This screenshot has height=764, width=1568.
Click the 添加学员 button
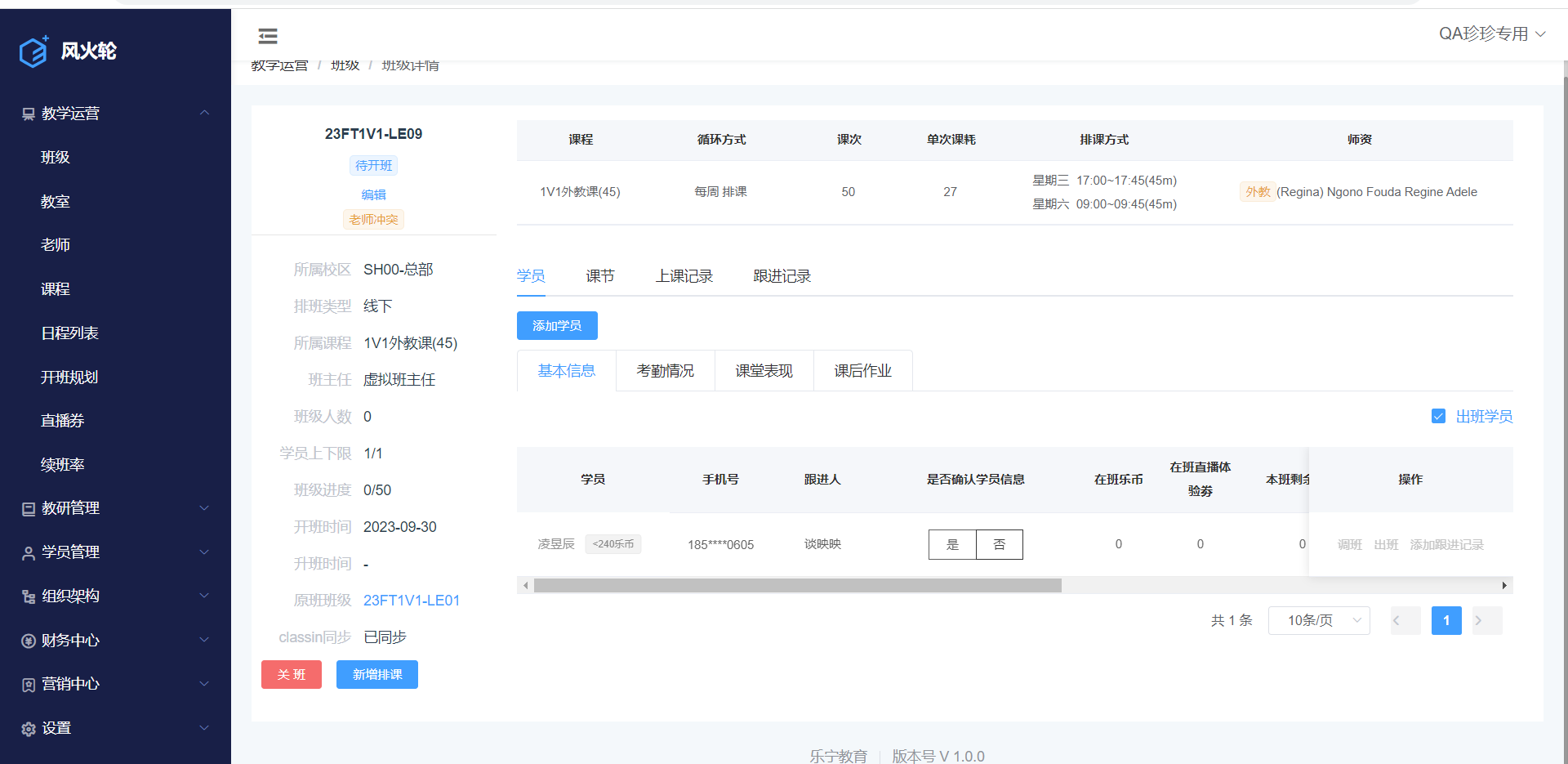(x=557, y=325)
